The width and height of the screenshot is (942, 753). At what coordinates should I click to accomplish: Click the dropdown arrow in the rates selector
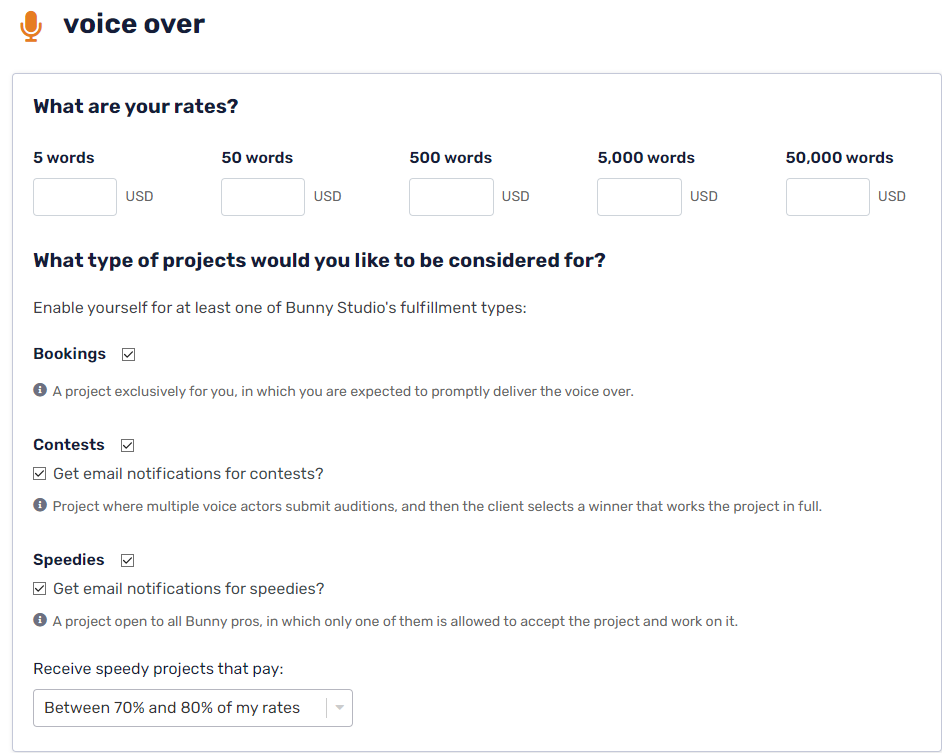click(x=339, y=708)
